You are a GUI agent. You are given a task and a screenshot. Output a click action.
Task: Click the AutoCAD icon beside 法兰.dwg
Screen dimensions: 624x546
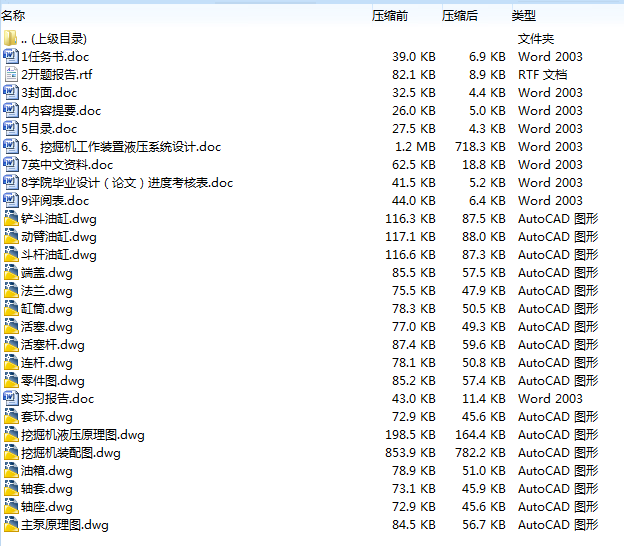[11, 290]
